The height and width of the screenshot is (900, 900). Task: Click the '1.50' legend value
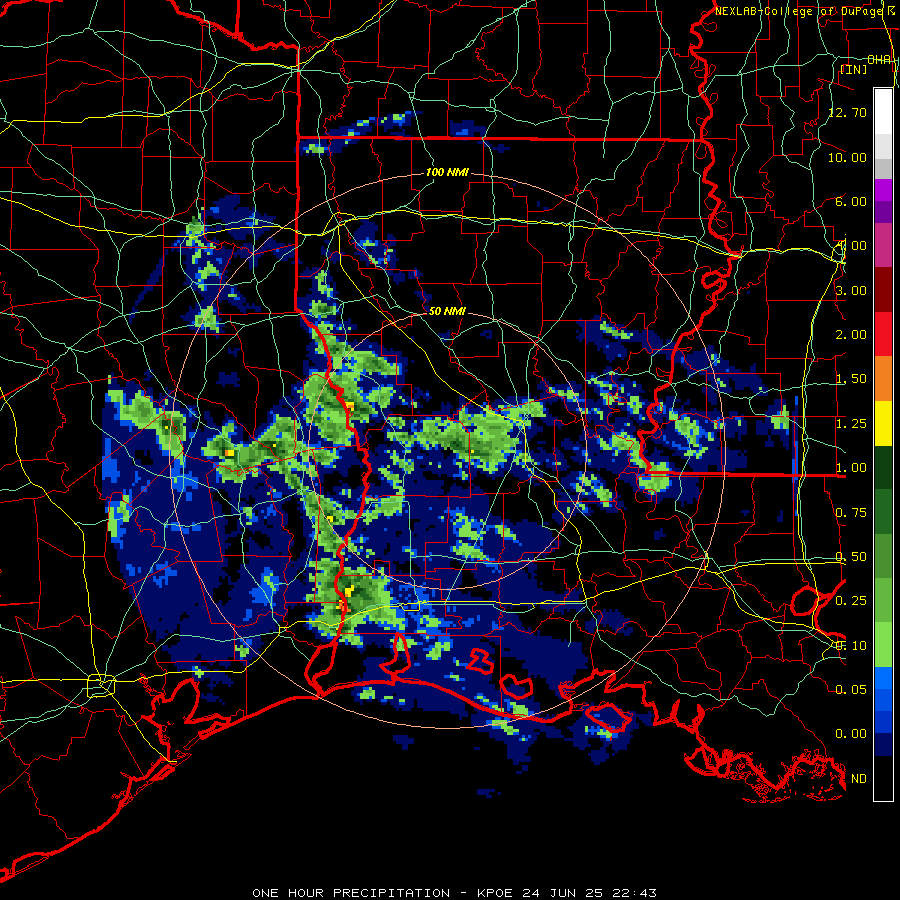pyautogui.click(x=851, y=379)
